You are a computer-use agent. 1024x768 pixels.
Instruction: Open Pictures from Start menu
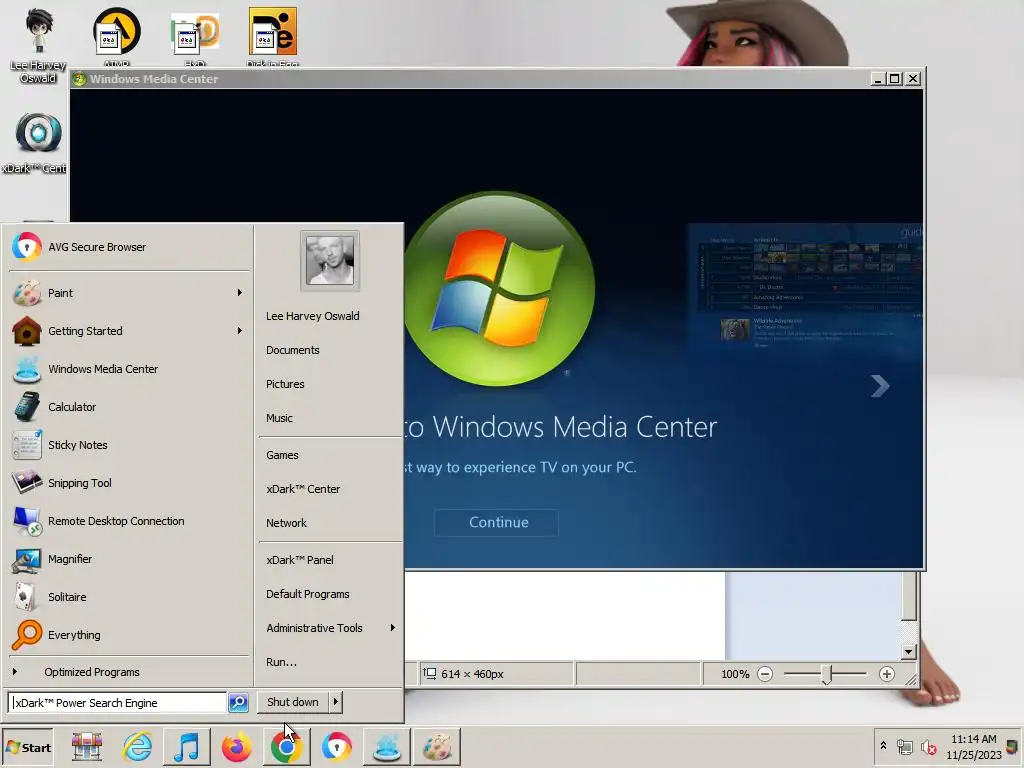(x=285, y=384)
